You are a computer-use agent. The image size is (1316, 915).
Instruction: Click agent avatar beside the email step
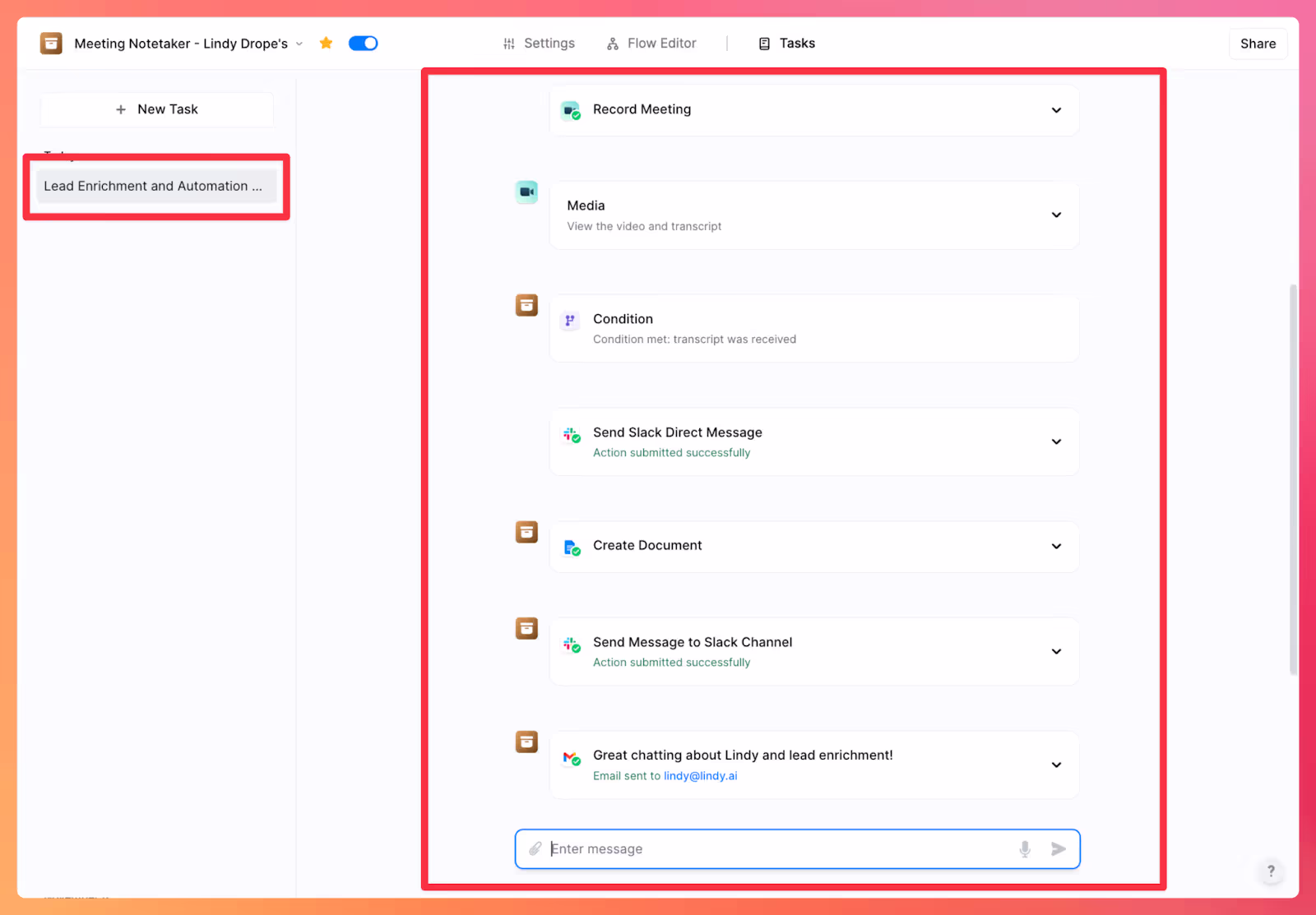526,742
